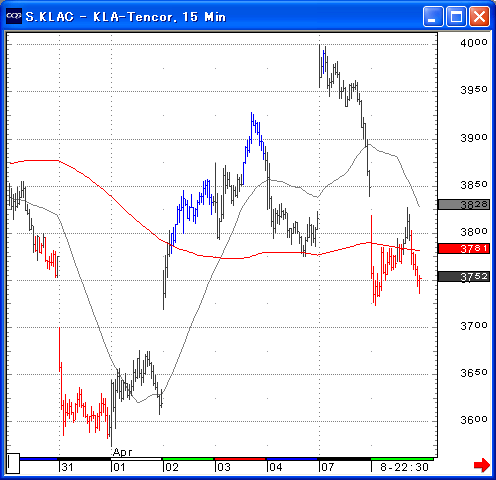Image resolution: width=496 pixels, height=480 pixels.
Task: Click the white session bar above 01
Action: pyautogui.click(x=136, y=459)
